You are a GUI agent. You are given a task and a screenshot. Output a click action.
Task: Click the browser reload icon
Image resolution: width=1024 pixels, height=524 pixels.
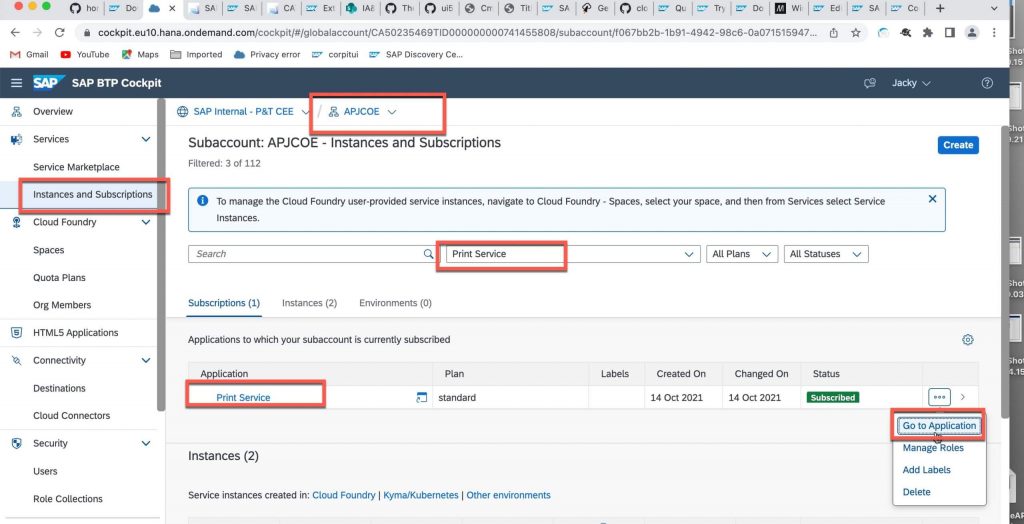pos(59,33)
